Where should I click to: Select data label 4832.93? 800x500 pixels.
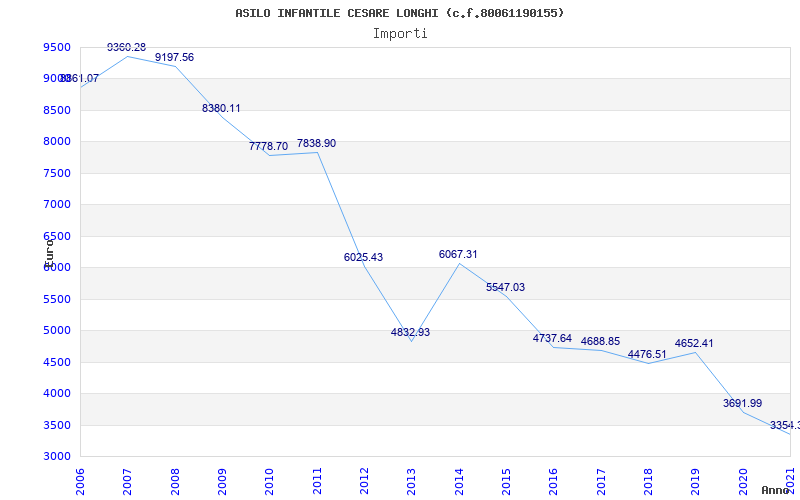click(410, 332)
